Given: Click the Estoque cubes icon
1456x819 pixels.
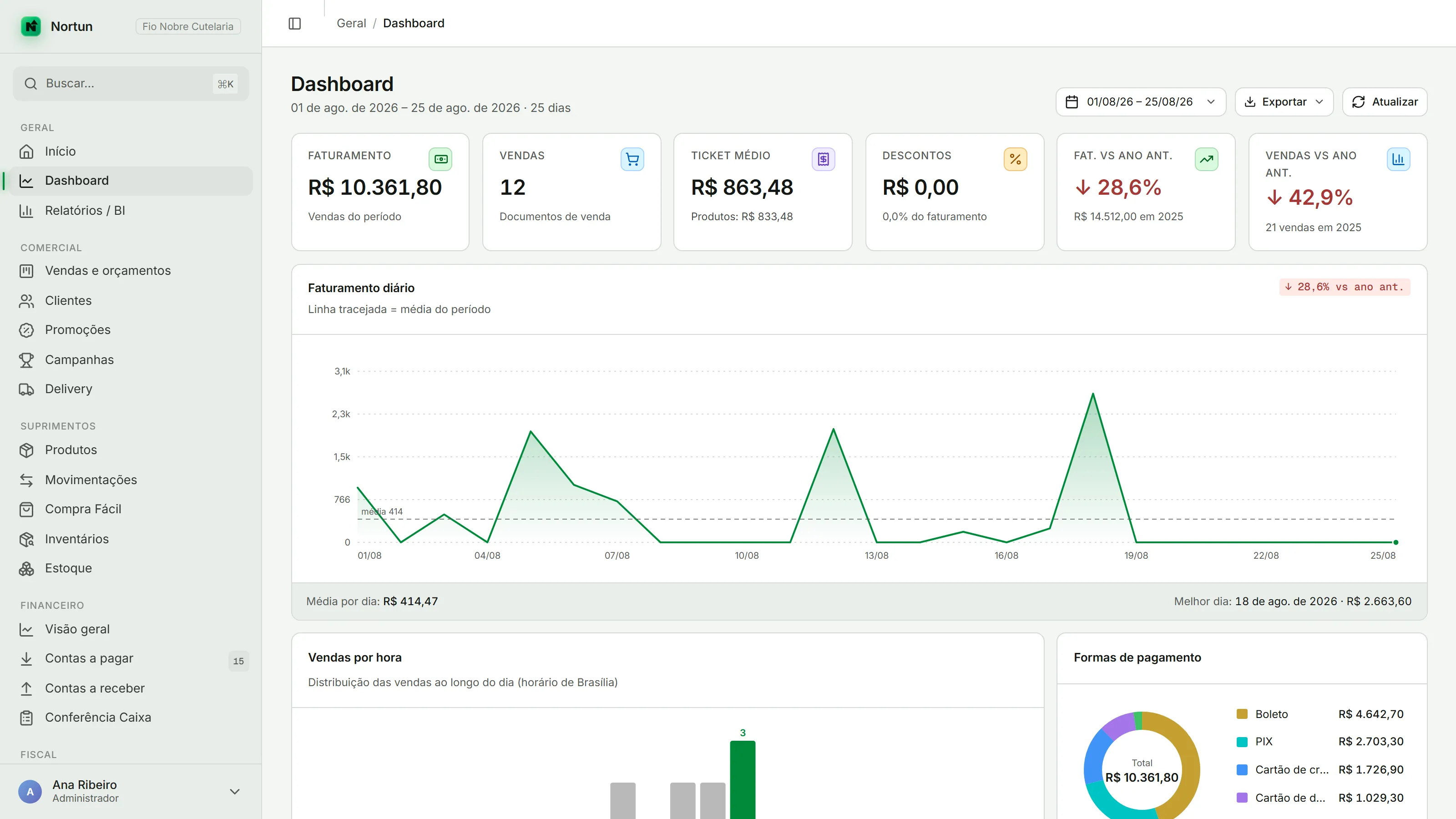Looking at the screenshot, I should click(x=26, y=569).
